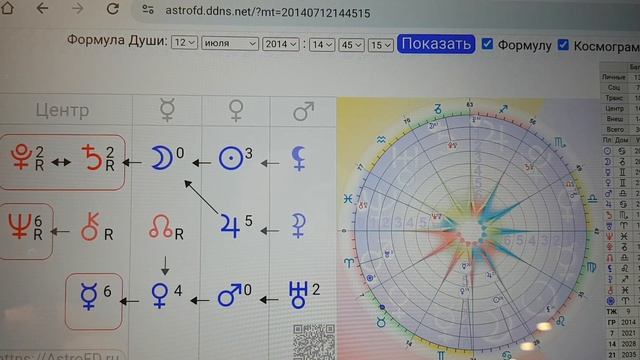The height and width of the screenshot is (360, 640).
Task: Click the cosmogram chart center
Action: tap(471, 231)
